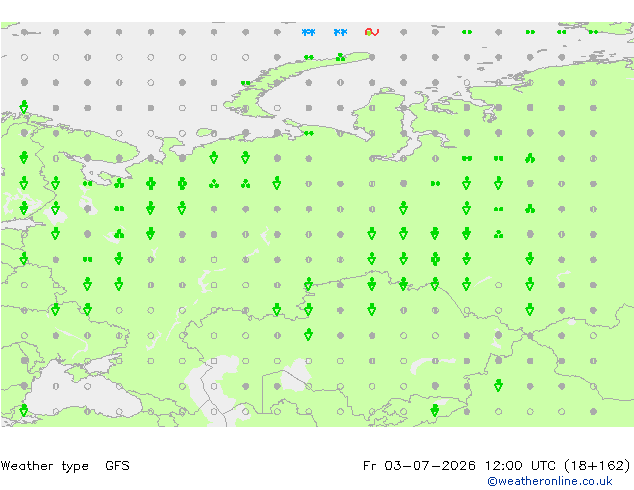The image size is (634, 490).
Task: Click the "Weather type" label
Action: tap(44, 466)
